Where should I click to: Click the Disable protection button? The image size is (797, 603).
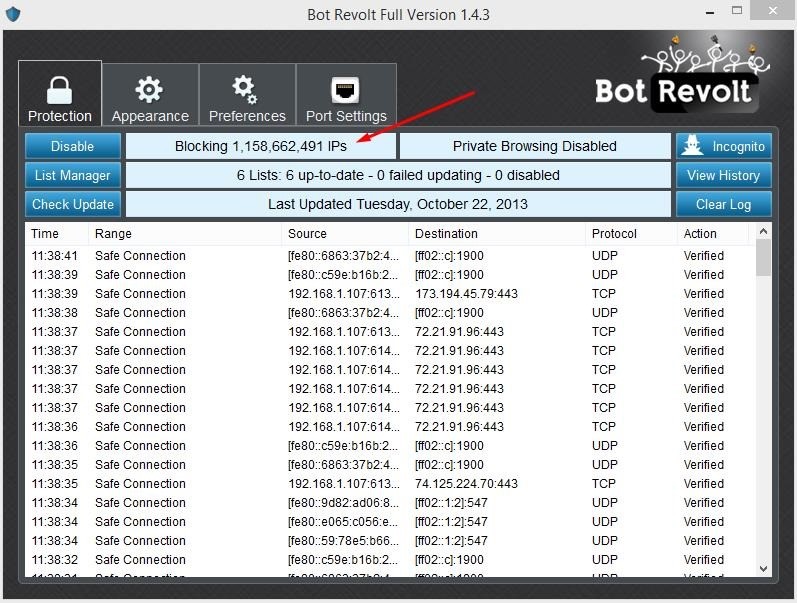pyautogui.click(x=73, y=146)
